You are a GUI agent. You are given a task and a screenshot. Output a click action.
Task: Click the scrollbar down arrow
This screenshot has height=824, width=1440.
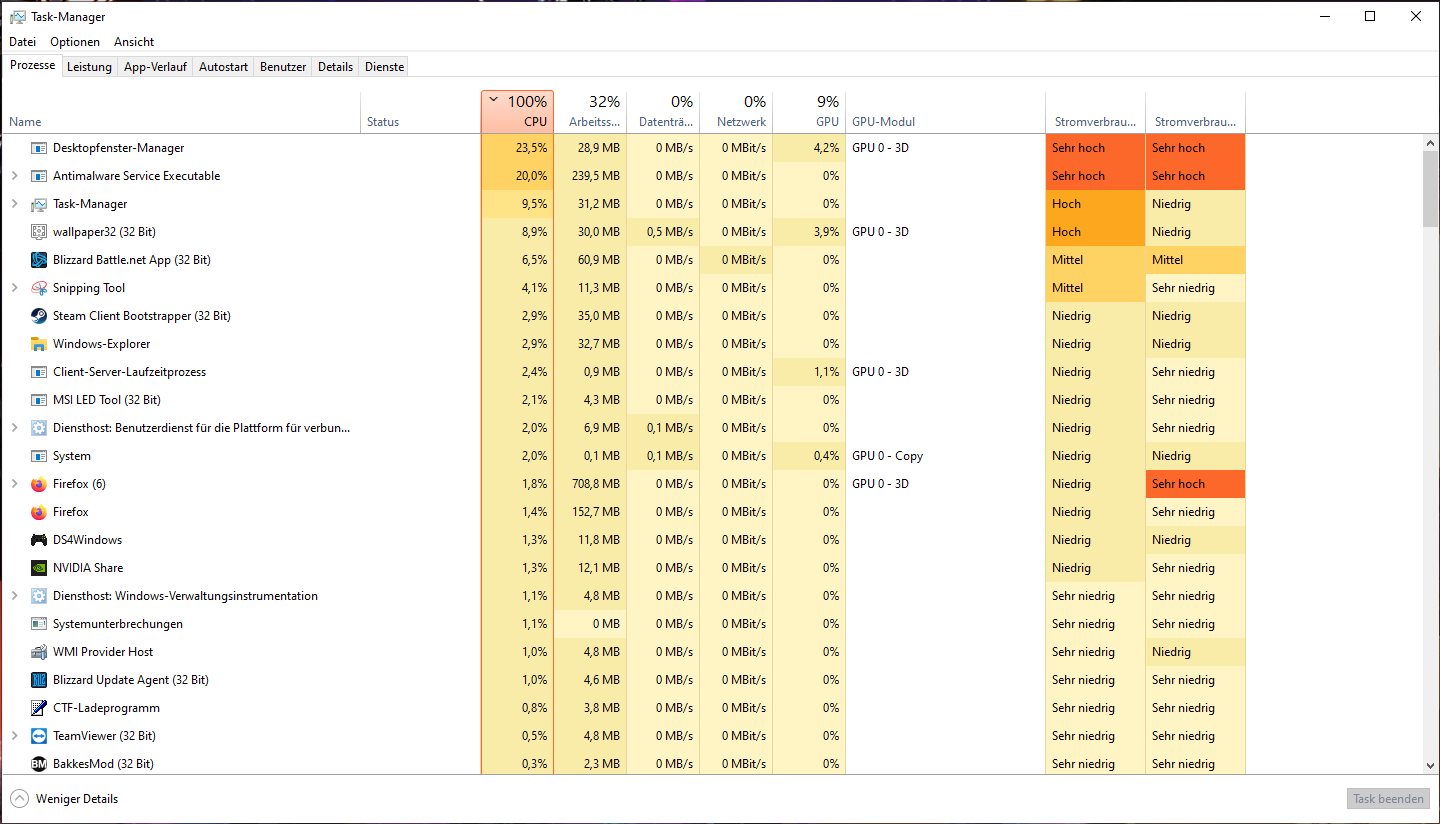click(x=1430, y=766)
